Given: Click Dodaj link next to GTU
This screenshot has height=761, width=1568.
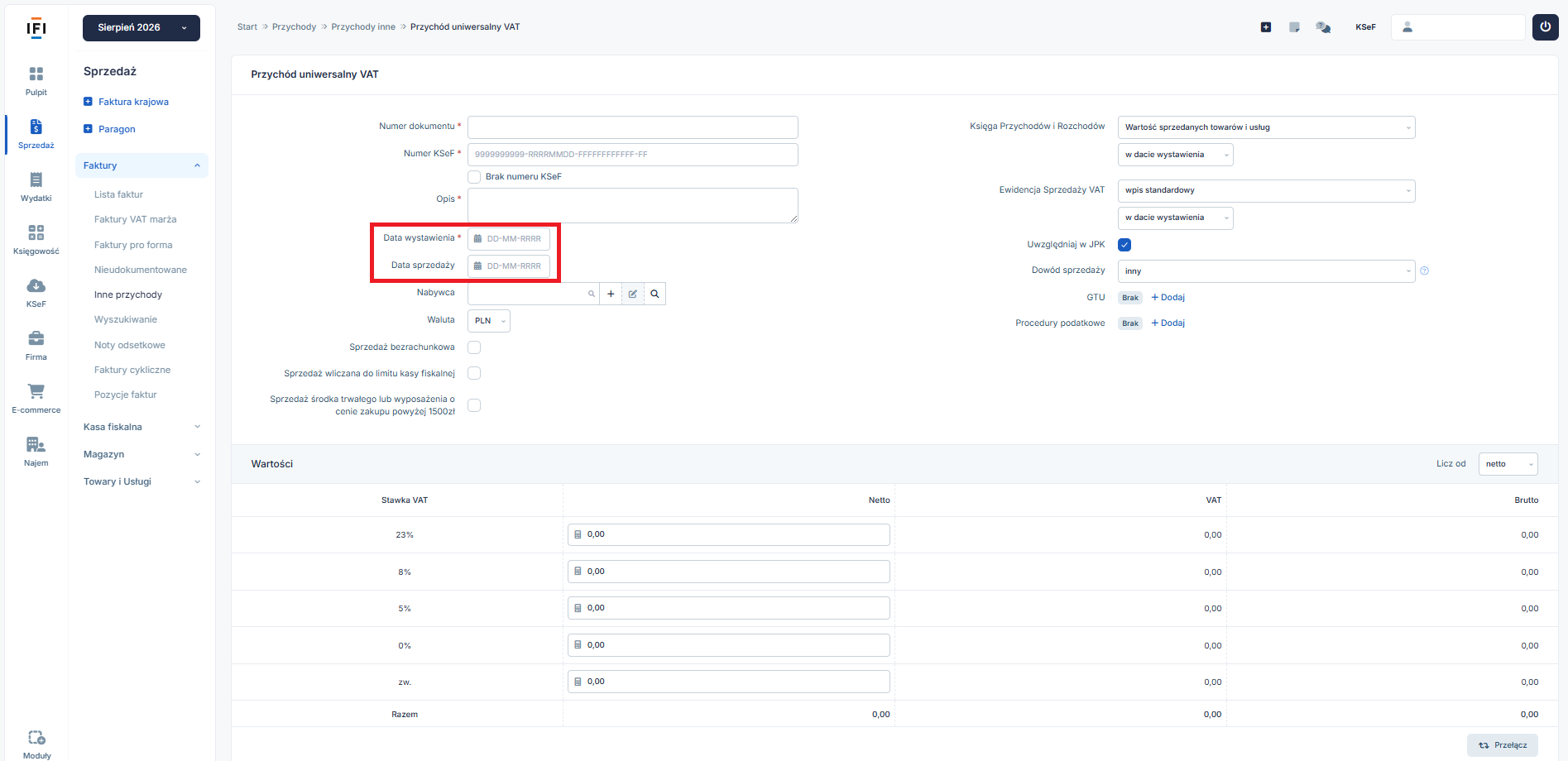Looking at the screenshot, I should coord(1168,298).
